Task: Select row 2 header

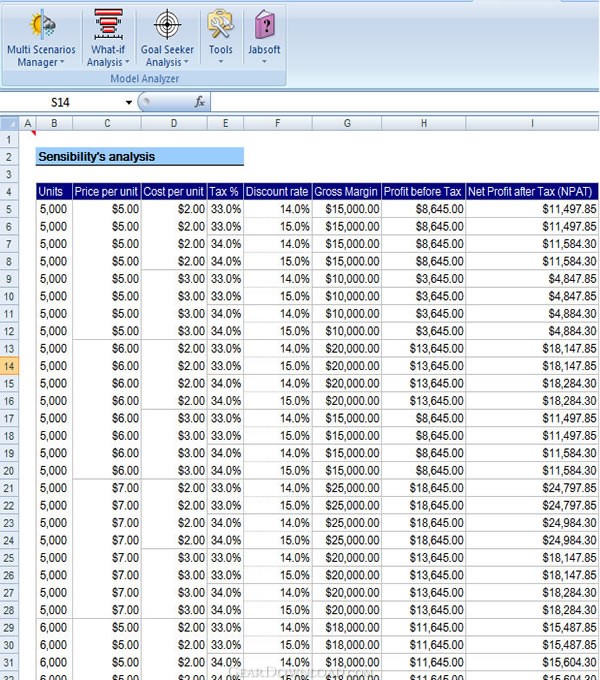Action: pos(9,157)
